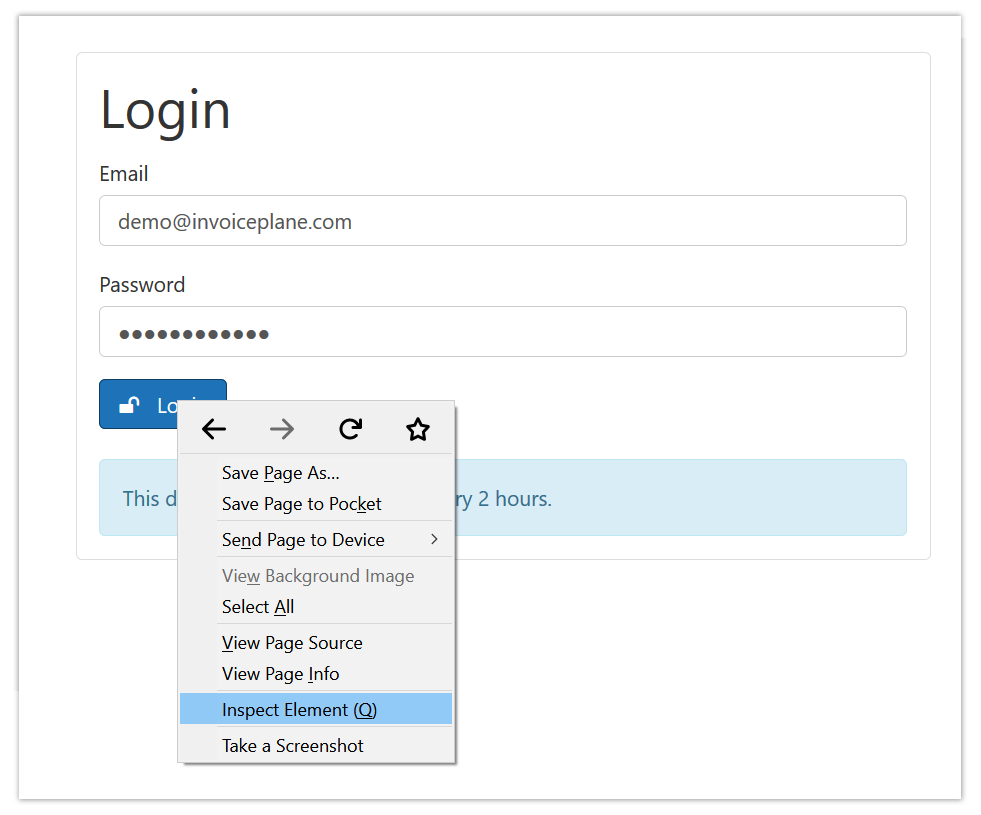This screenshot has width=981, height=815.
Task: Click the Email label
Action: tap(124, 174)
